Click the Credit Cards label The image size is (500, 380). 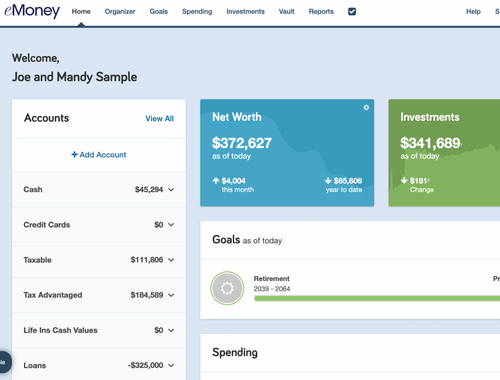[x=47, y=225]
